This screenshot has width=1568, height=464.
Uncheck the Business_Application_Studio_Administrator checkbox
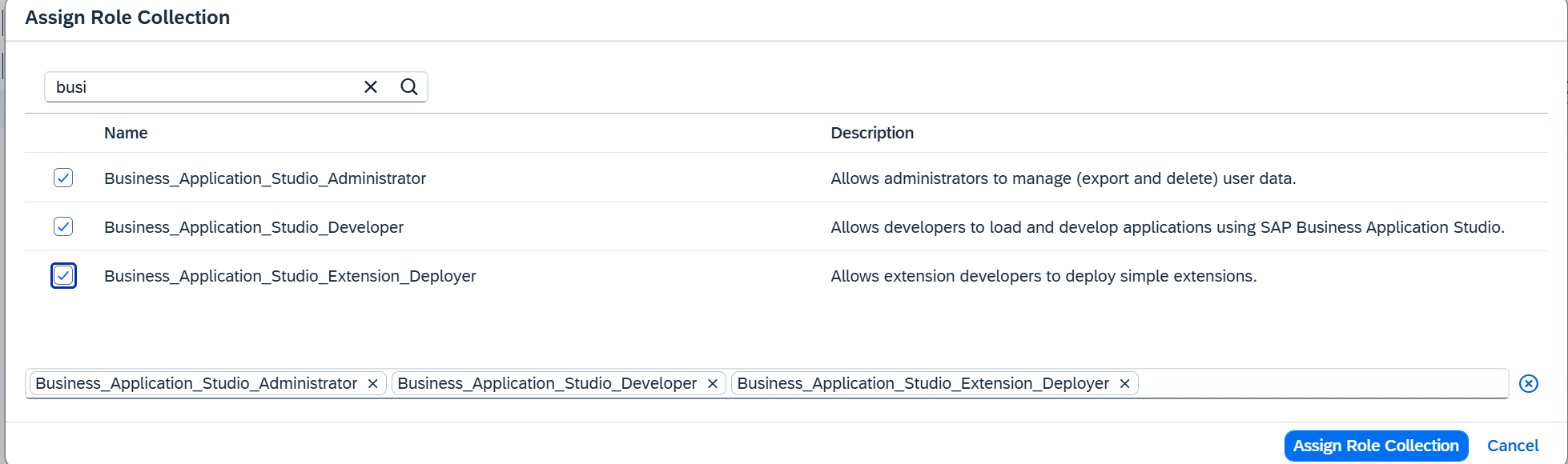point(63,178)
